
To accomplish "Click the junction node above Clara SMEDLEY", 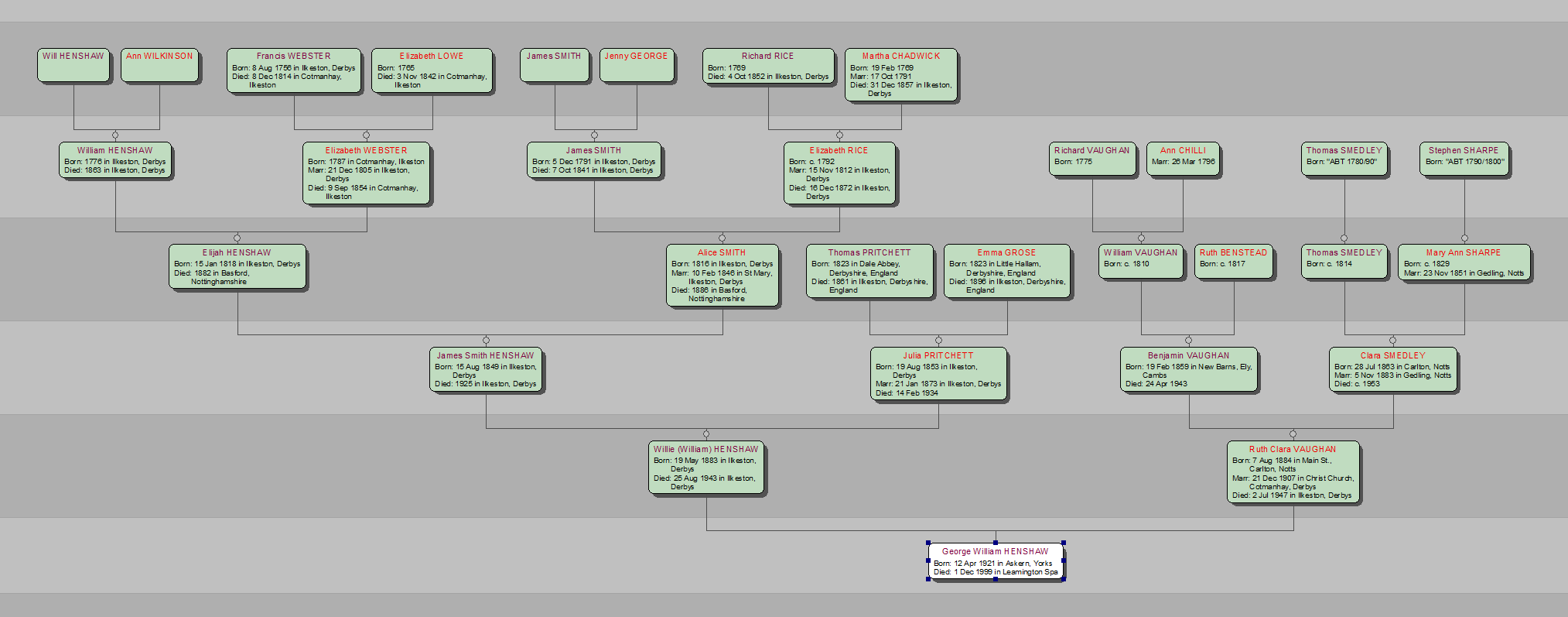I will tap(1392, 340).
